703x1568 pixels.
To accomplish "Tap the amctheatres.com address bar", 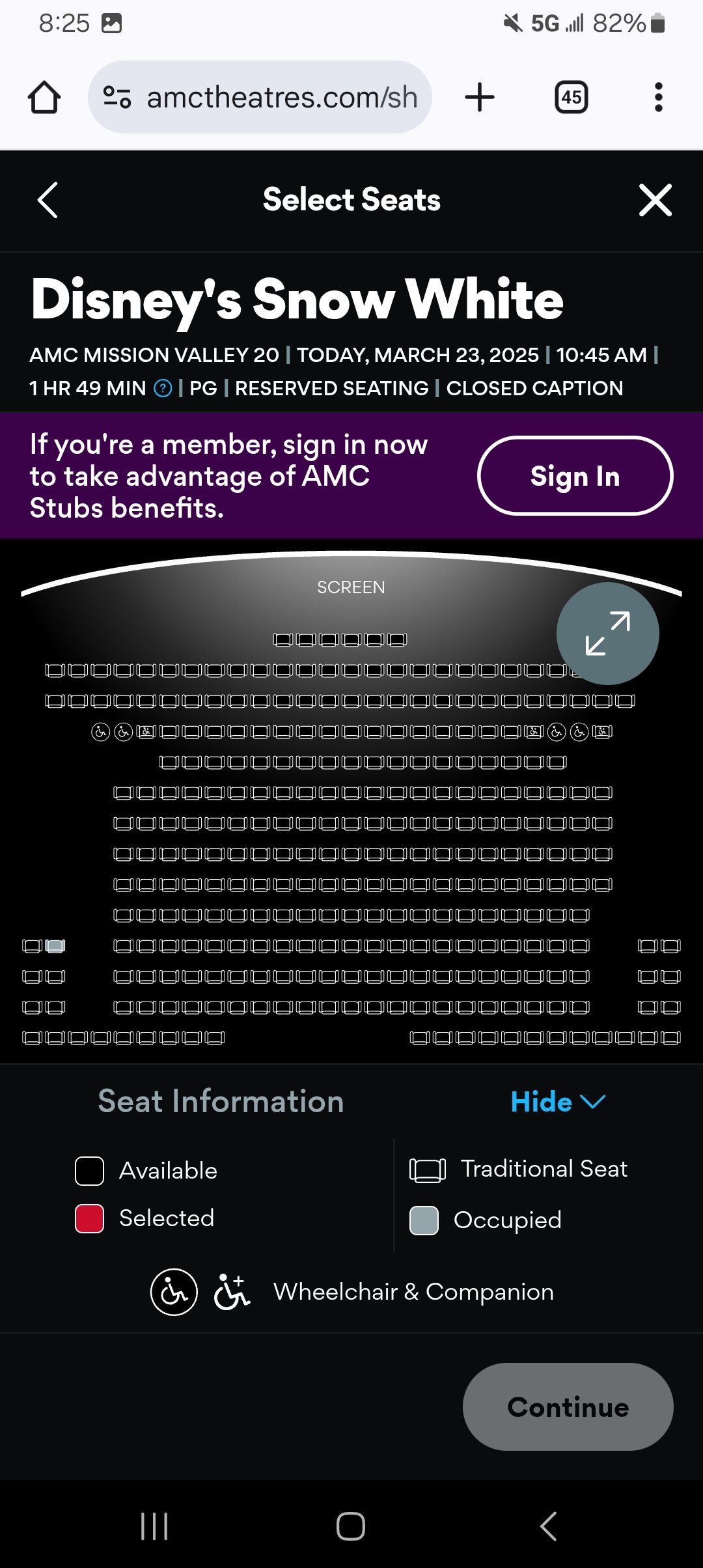I will pos(281,98).
